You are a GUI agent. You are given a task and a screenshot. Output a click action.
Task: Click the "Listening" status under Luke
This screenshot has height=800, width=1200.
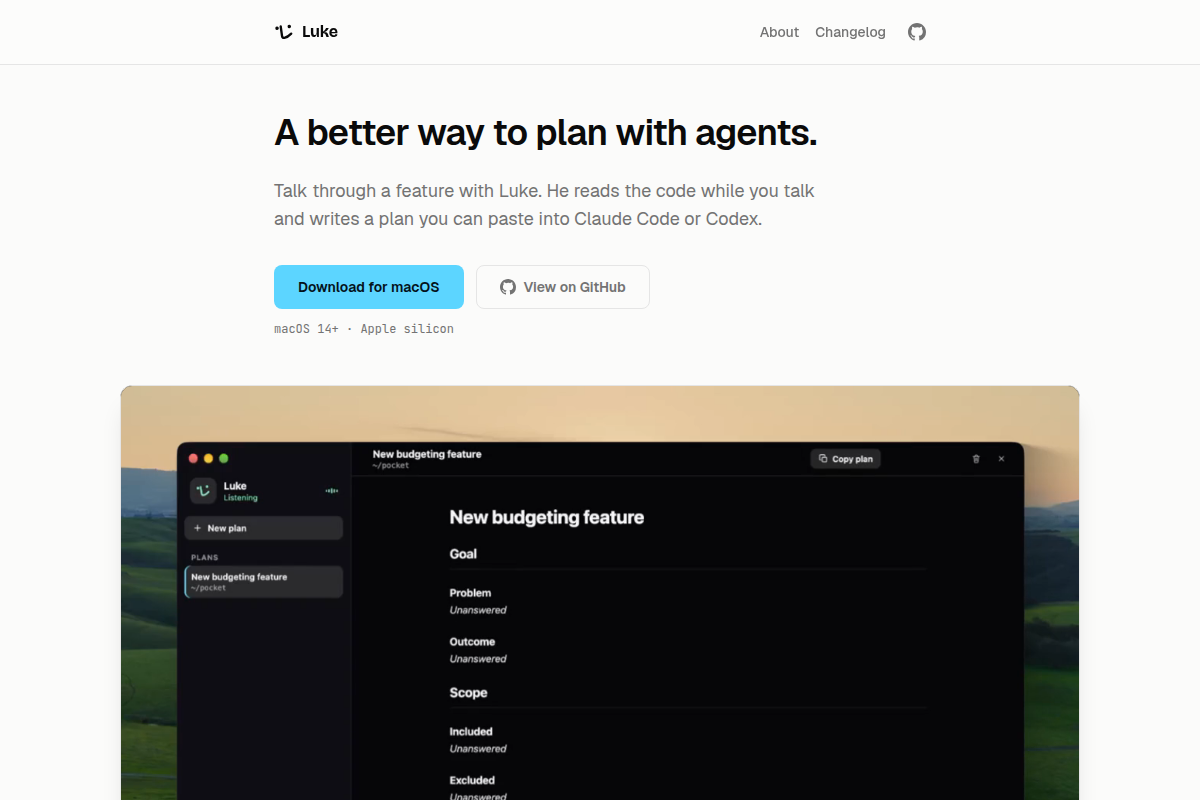tap(240, 498)
